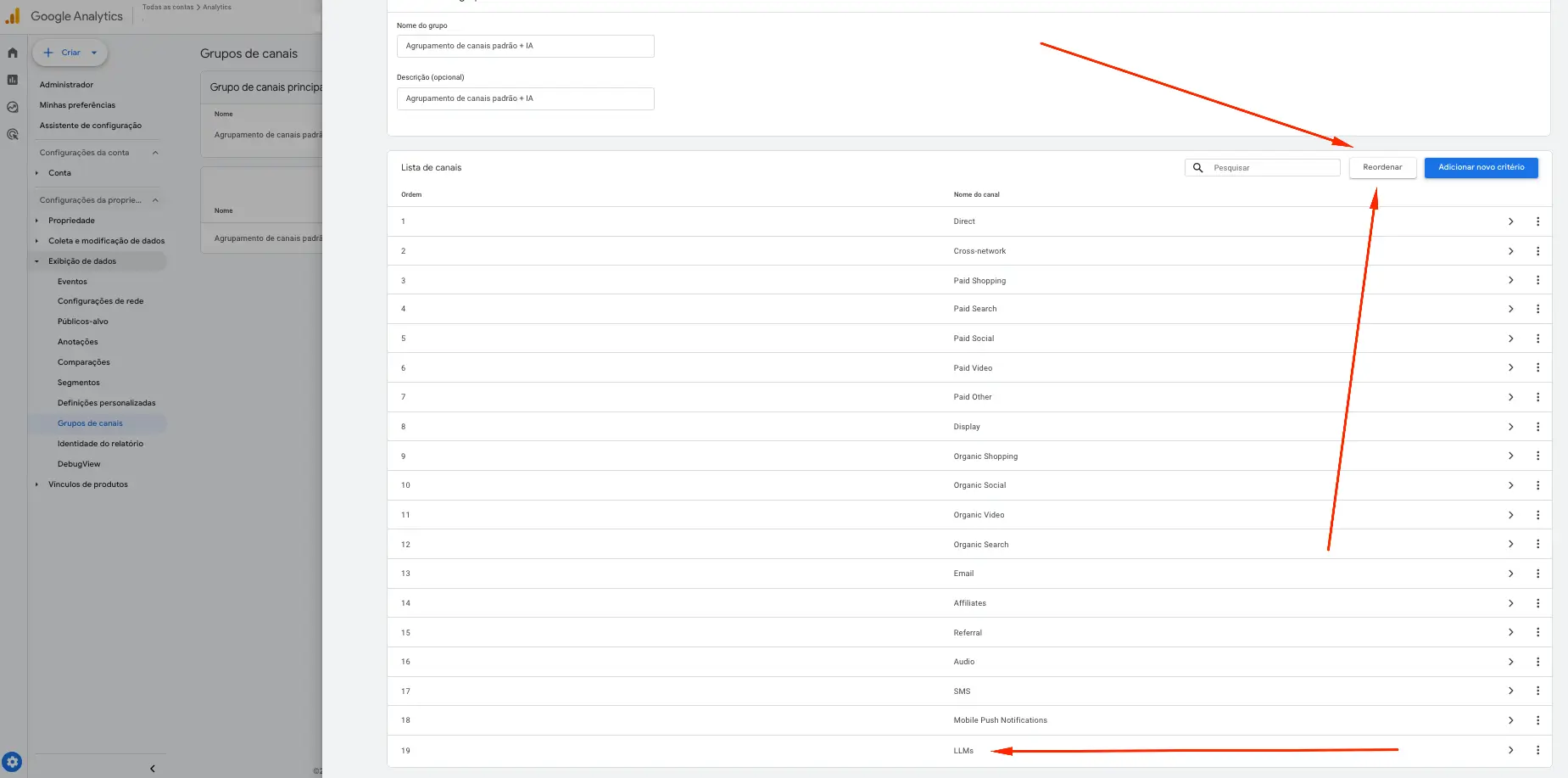Open three-dot menu for Organic Search row

(1537, 544)
